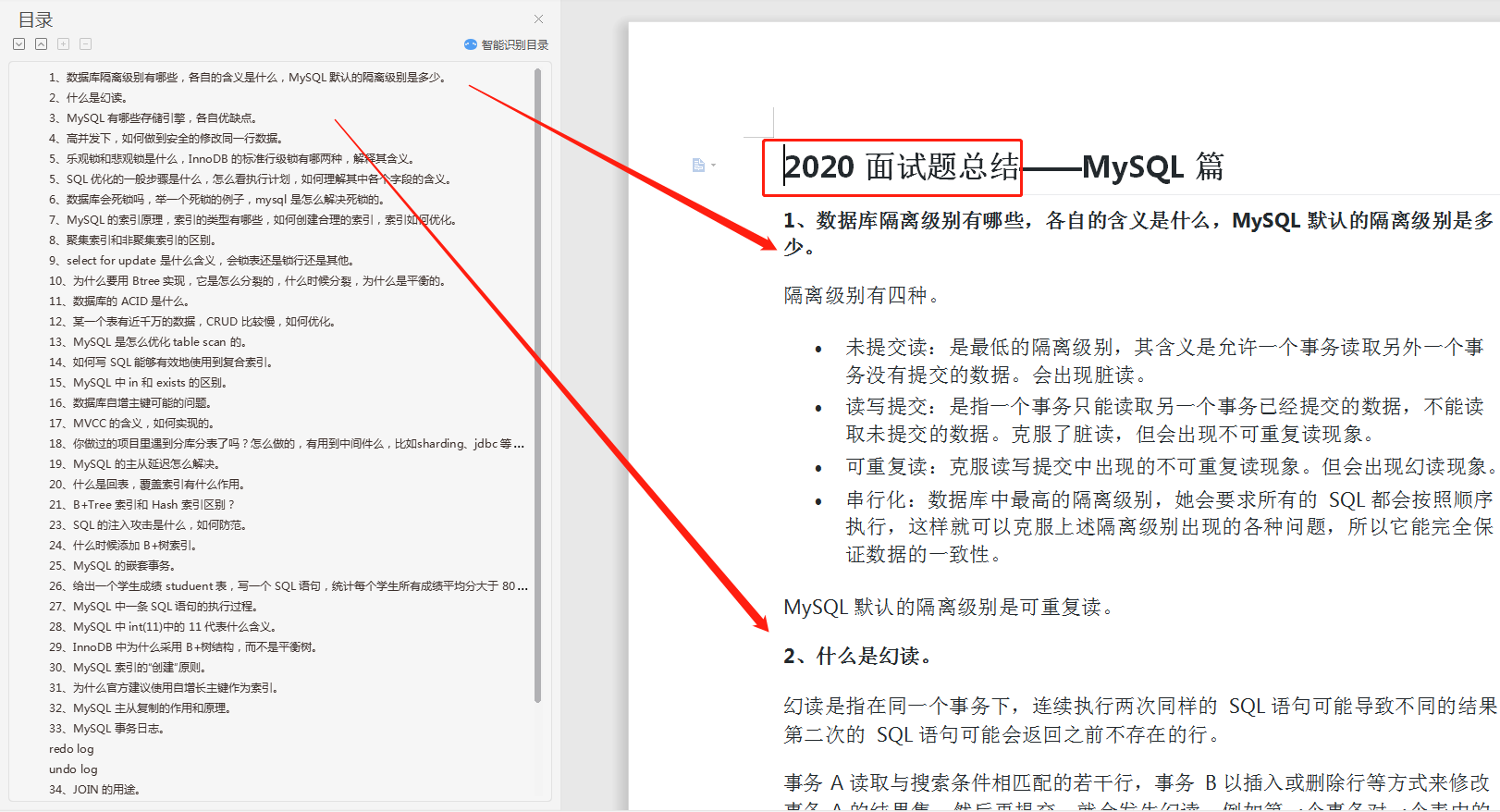Go to outline item 15 in 和 exists 的区别
1500x812 pixels.
(x=139, y=383)
